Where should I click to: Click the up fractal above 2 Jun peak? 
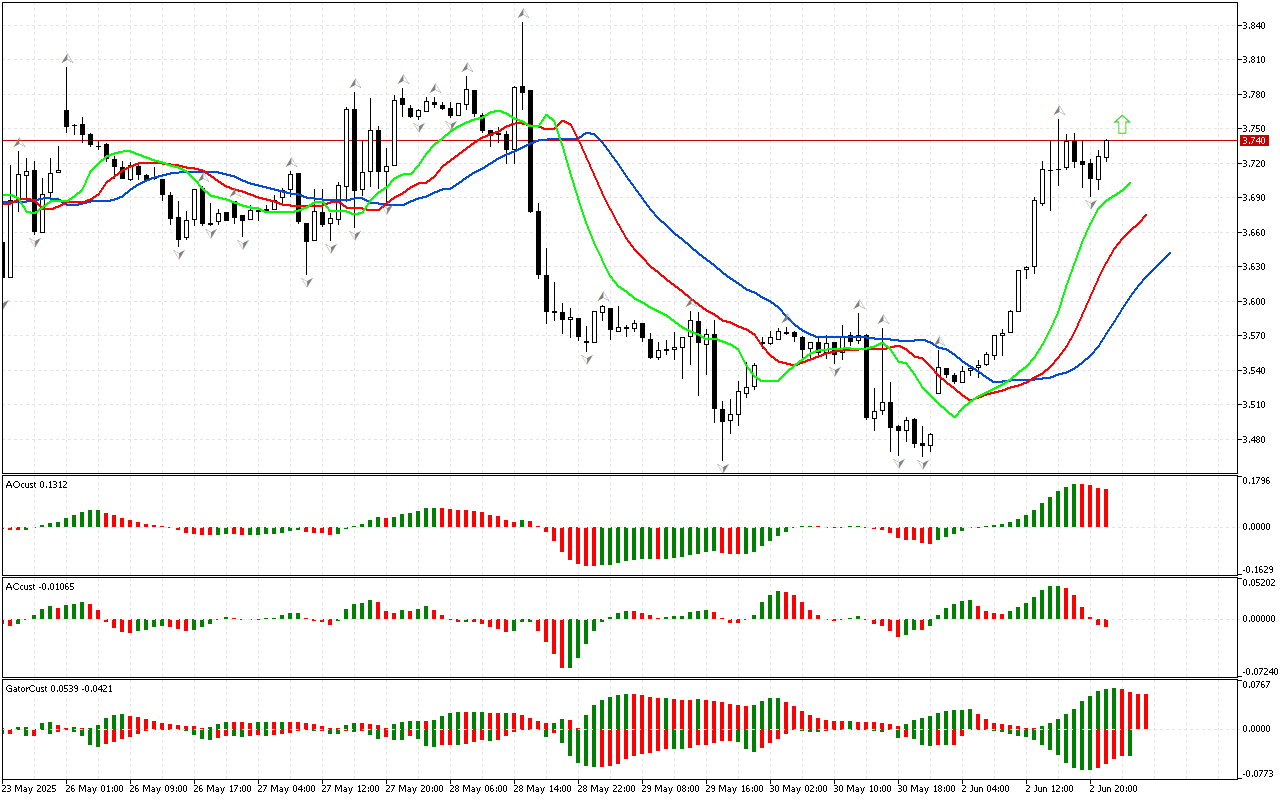(x=1058, y=109)
